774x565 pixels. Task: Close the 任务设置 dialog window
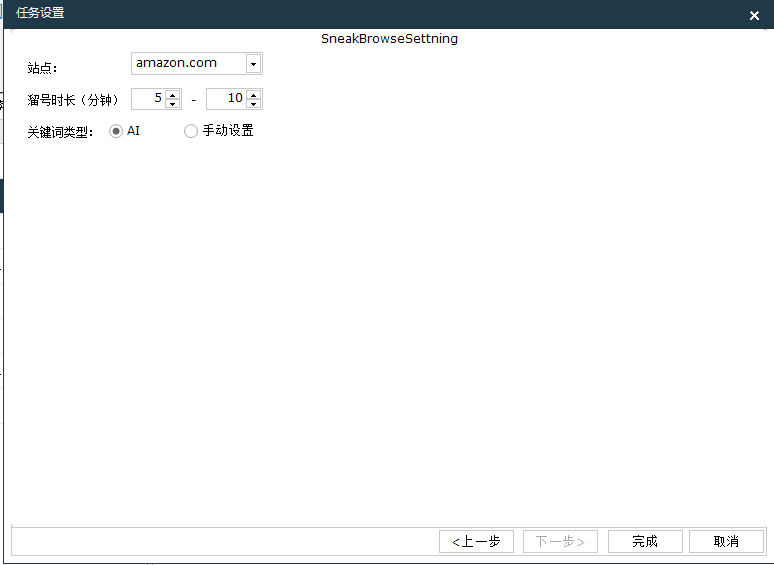pos(754,15)
